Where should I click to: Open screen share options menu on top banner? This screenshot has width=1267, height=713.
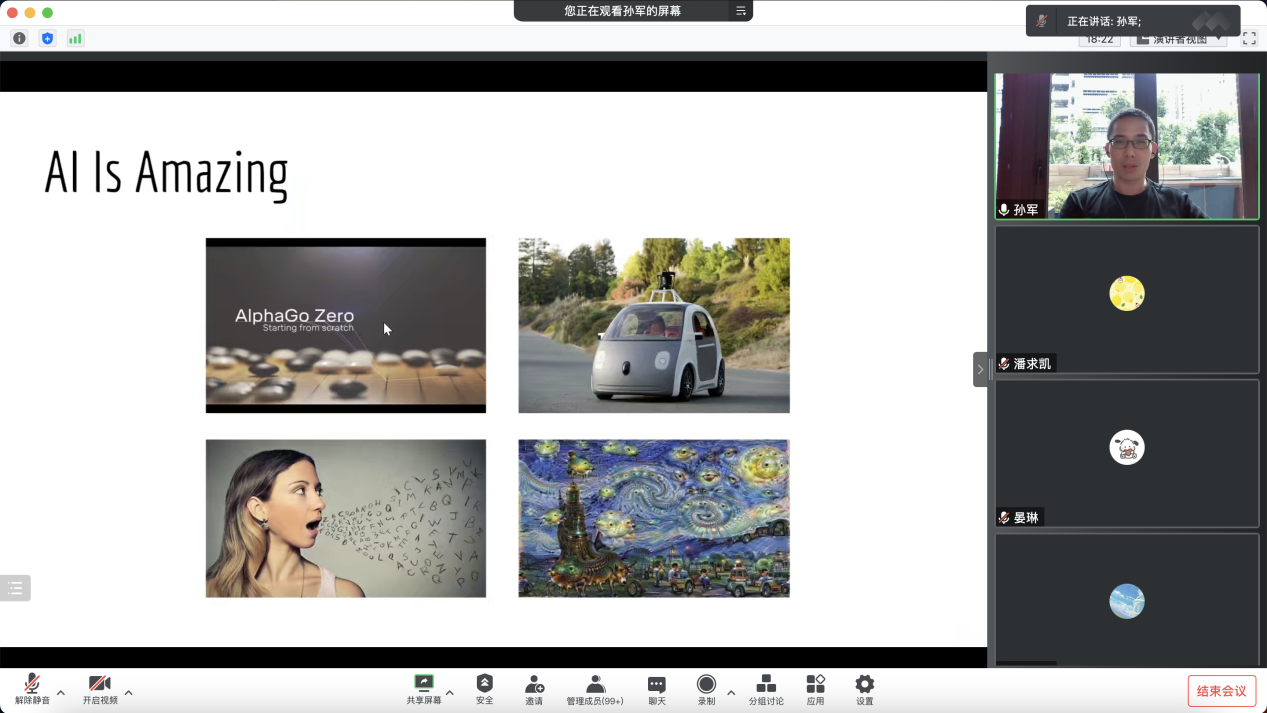tap(741, 11)
